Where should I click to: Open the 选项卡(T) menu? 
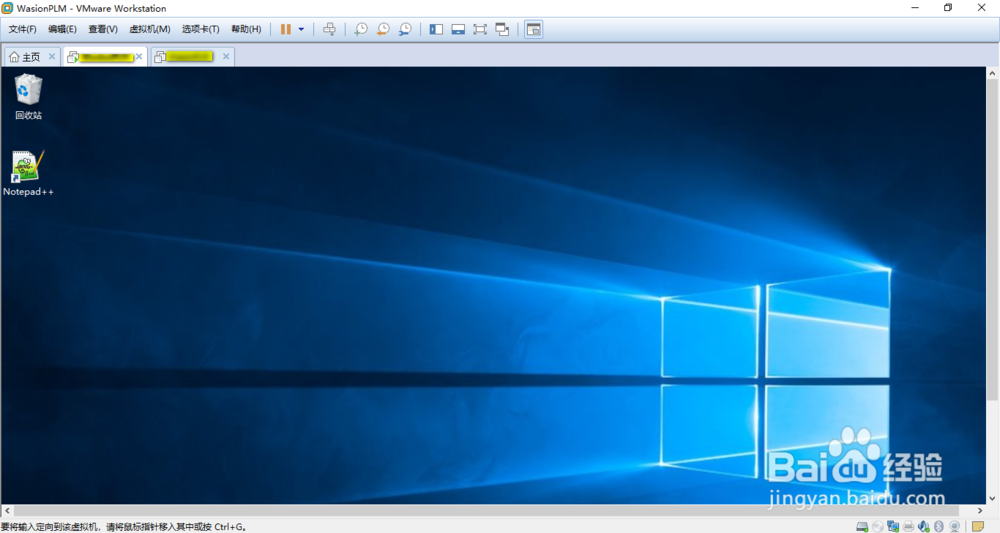point(200,29)
